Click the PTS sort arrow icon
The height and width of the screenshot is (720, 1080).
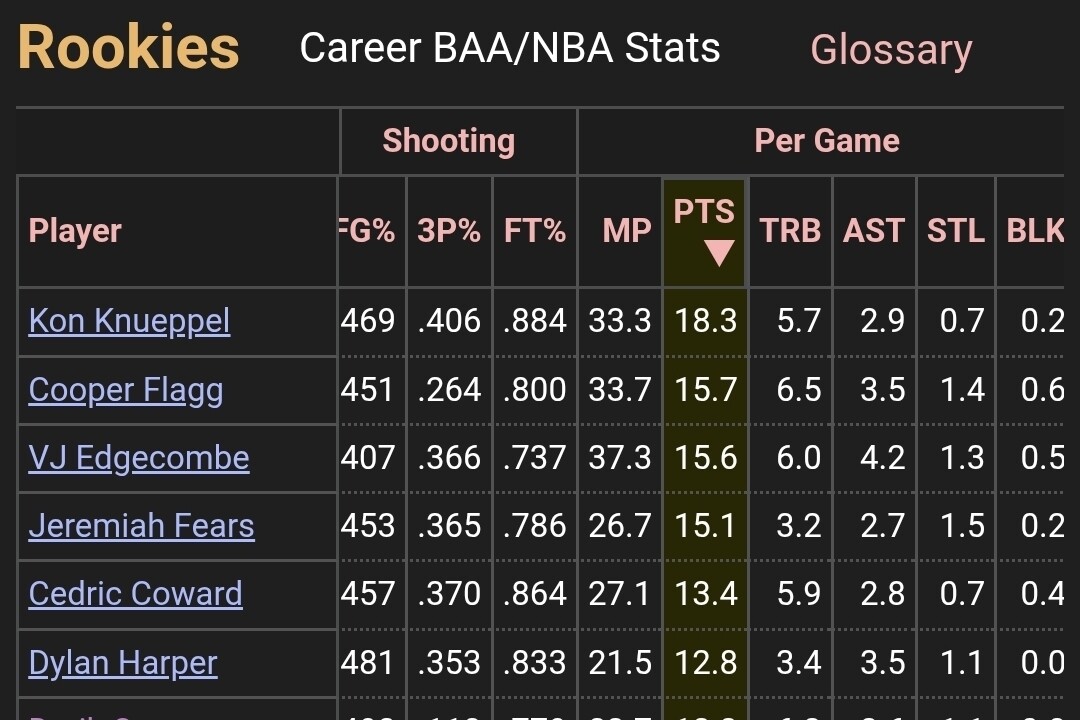[x=718, y=254]
